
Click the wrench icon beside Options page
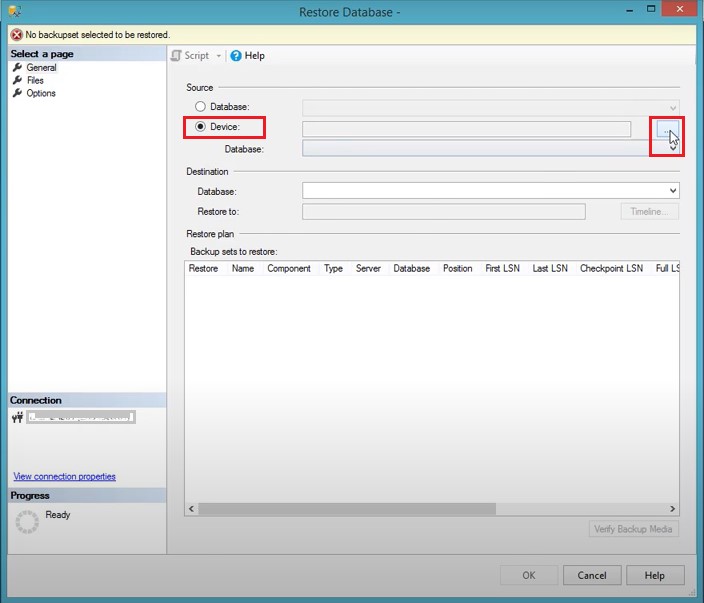[x=17, y=94]
